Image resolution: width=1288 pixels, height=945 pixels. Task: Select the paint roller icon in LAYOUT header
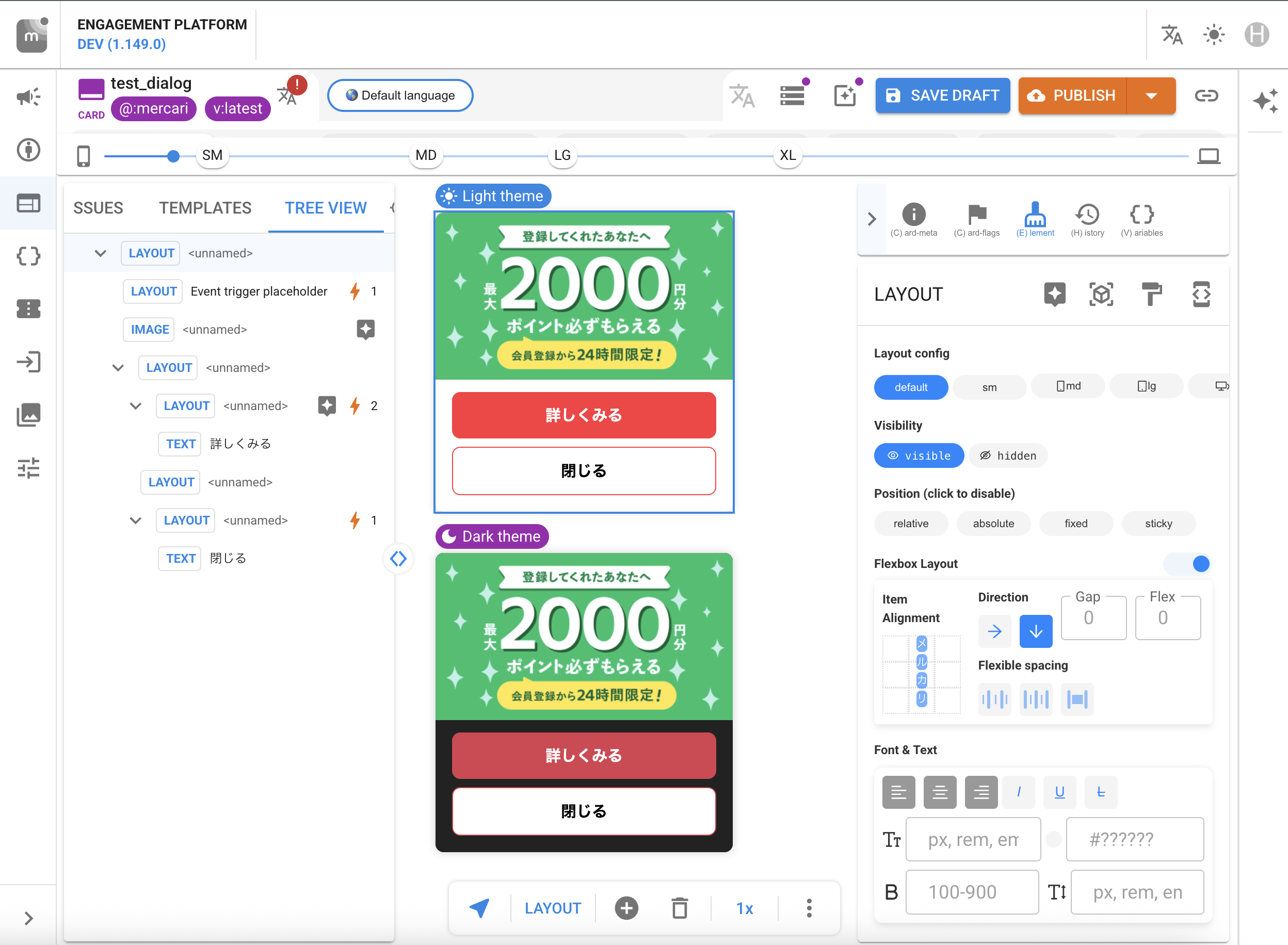pos(1152,294)
